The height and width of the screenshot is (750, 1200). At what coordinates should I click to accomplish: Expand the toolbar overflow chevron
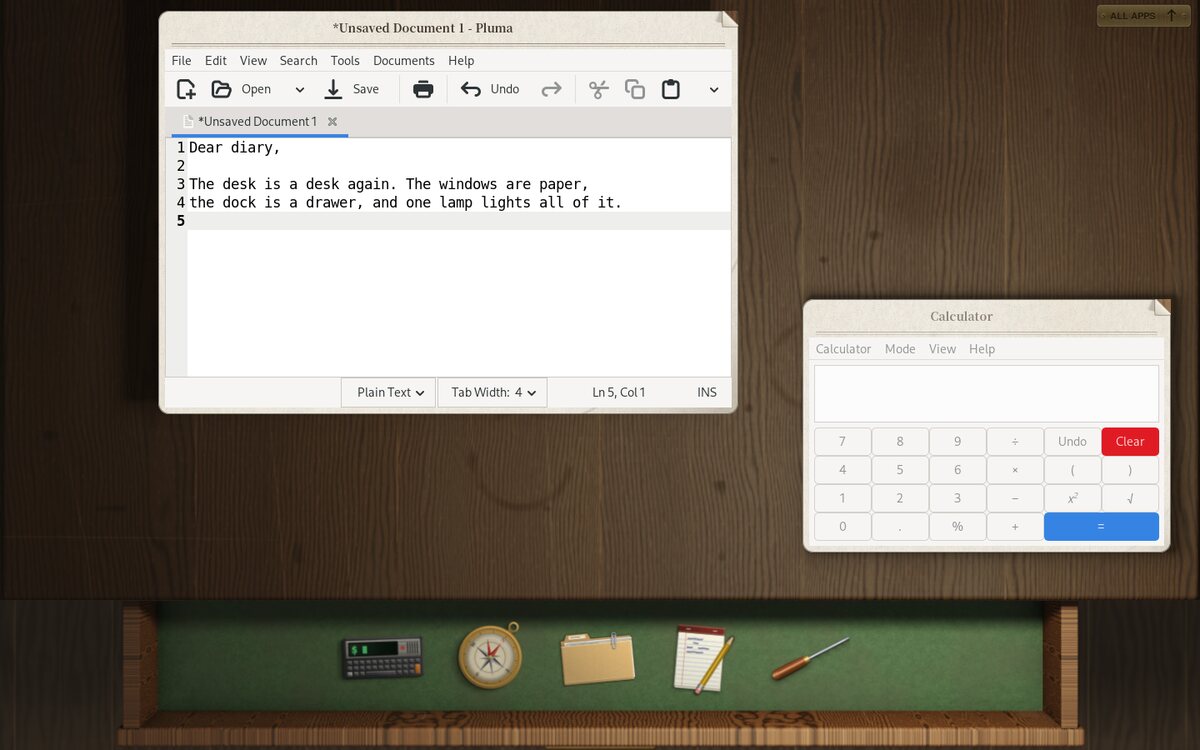coord(714,89)
